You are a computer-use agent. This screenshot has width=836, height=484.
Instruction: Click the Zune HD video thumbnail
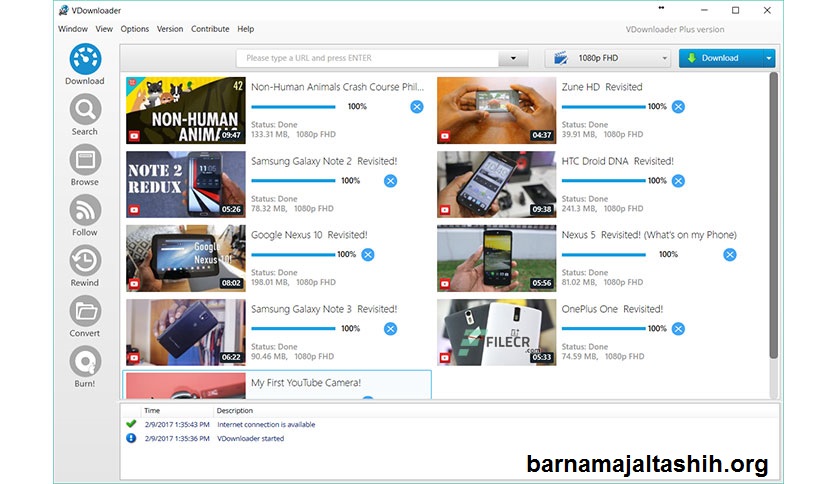pos(496,110)
